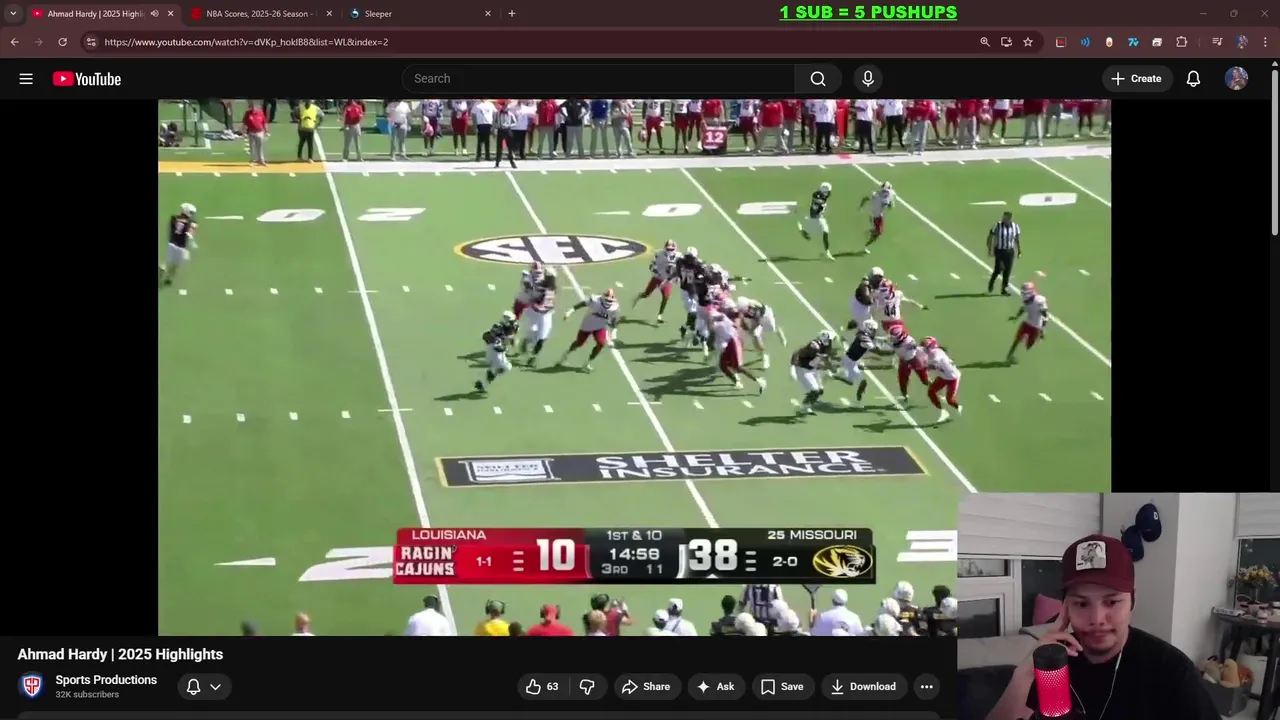Screen dimensions: 1280x720
Task: Open Chrome three-dot menu
Action: [x=1266, y=42]
